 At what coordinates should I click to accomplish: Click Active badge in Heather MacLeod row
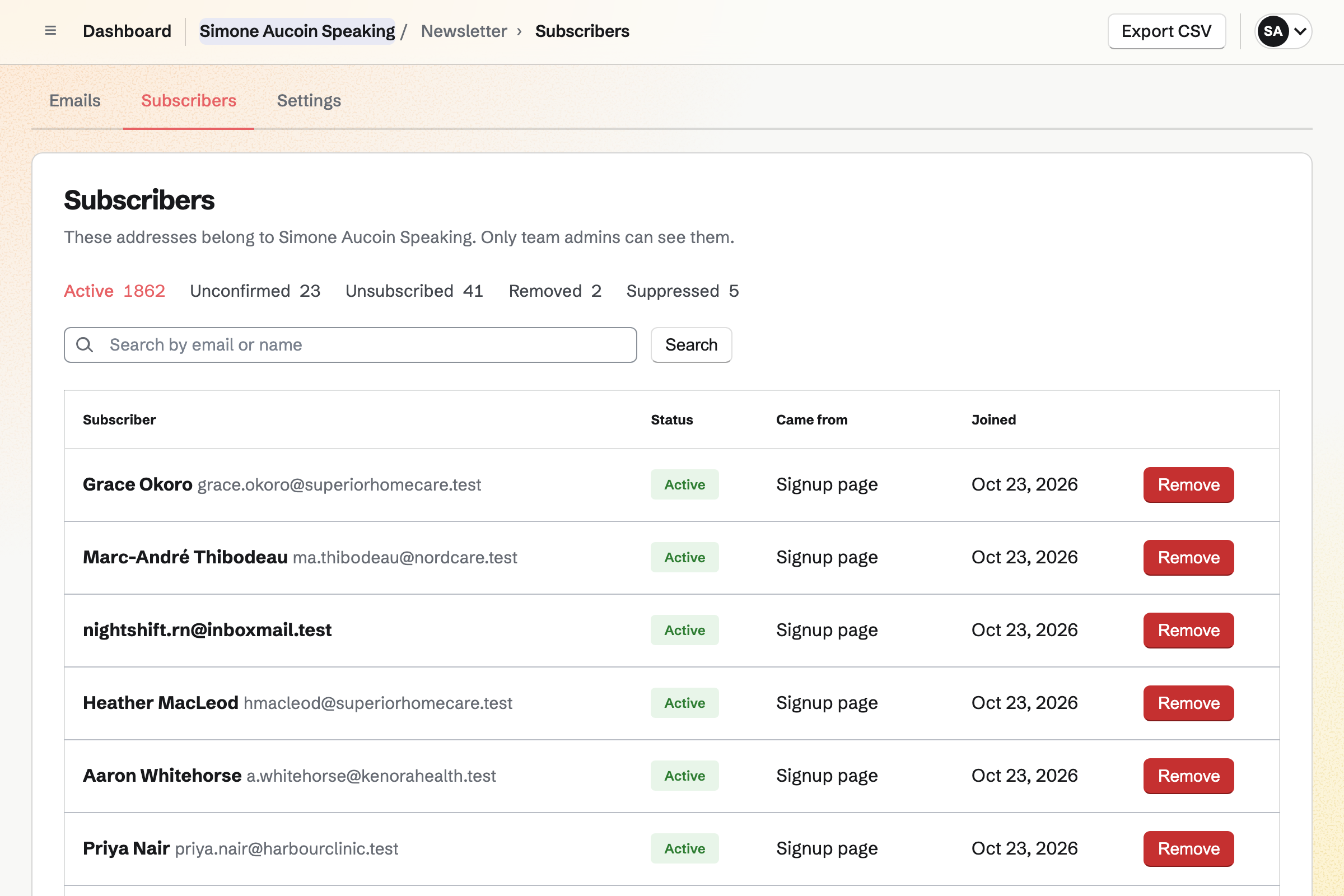pyautogui.click(x=684, y=703)
